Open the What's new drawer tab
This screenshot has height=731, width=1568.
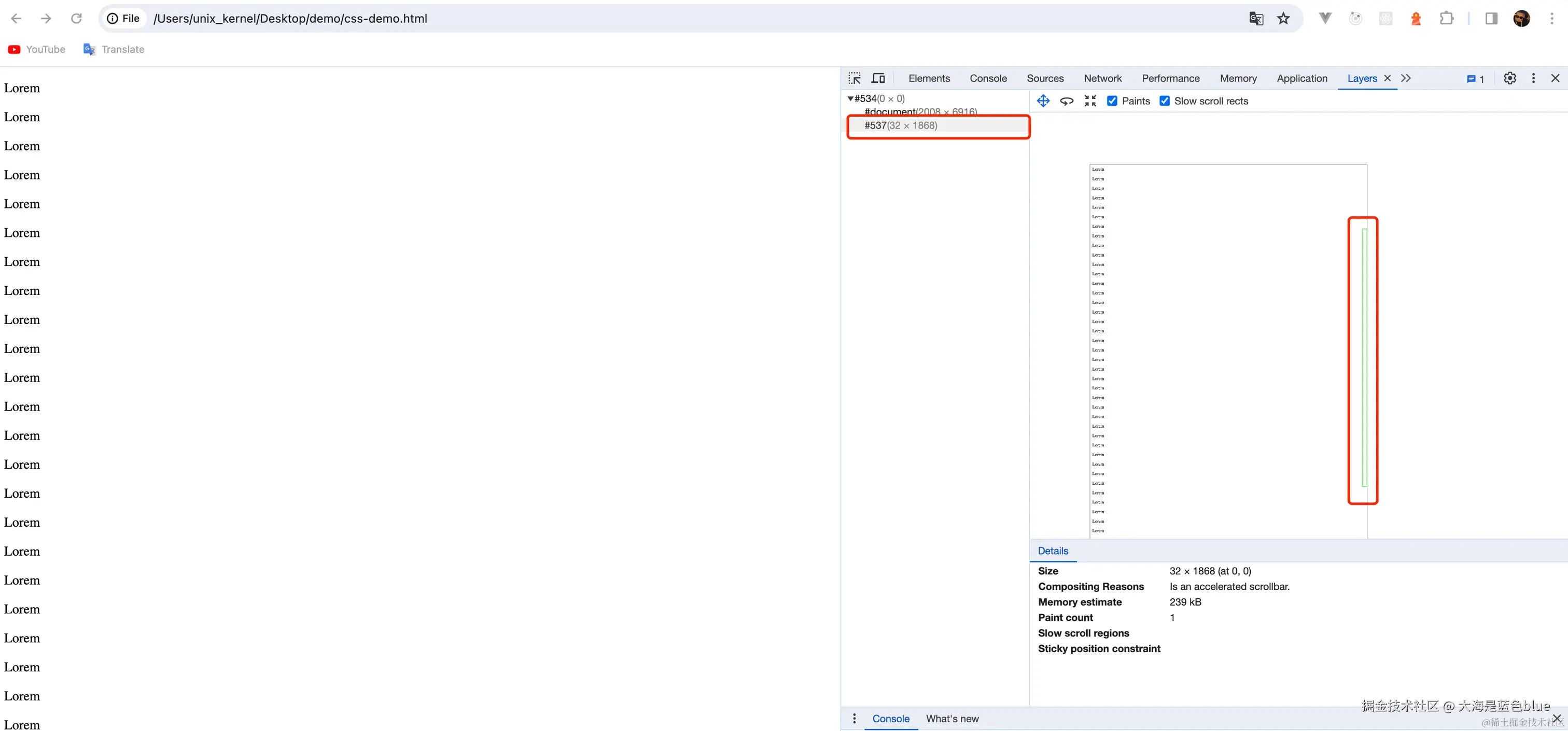pos(952,718)
